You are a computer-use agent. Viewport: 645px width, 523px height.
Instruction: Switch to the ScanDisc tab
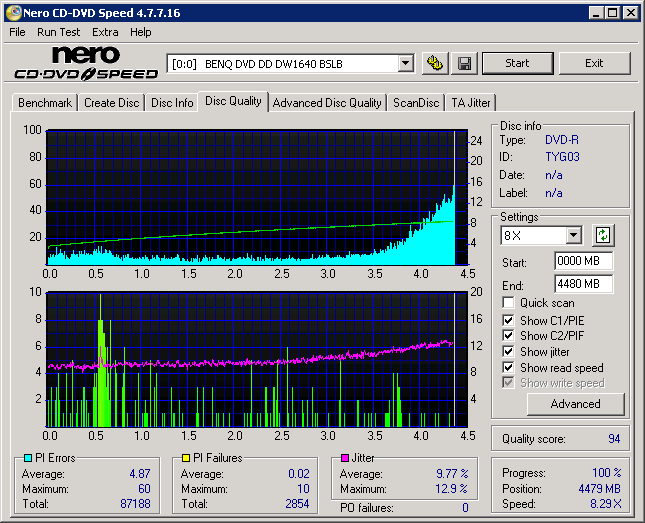[x=416, y=103]
